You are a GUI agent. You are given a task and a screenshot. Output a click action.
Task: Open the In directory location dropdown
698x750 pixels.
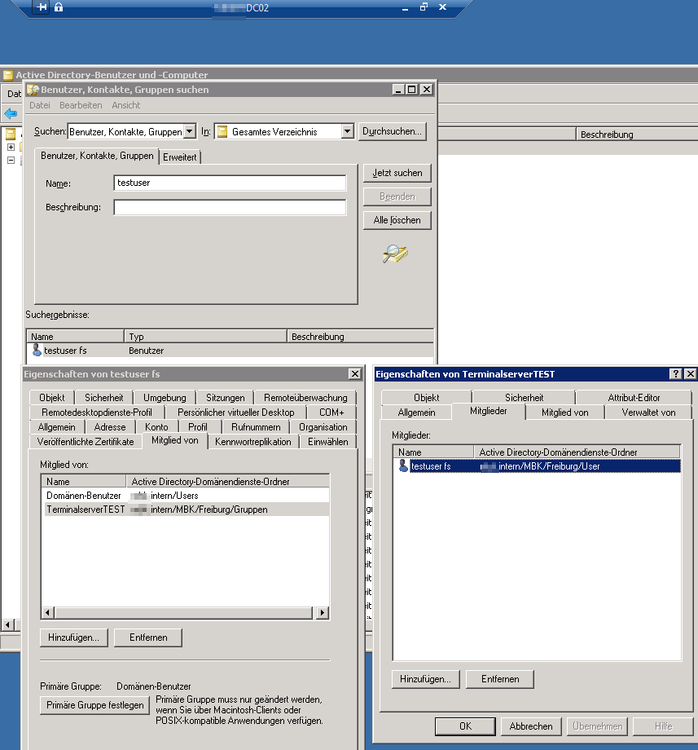(x=347, y=131)
